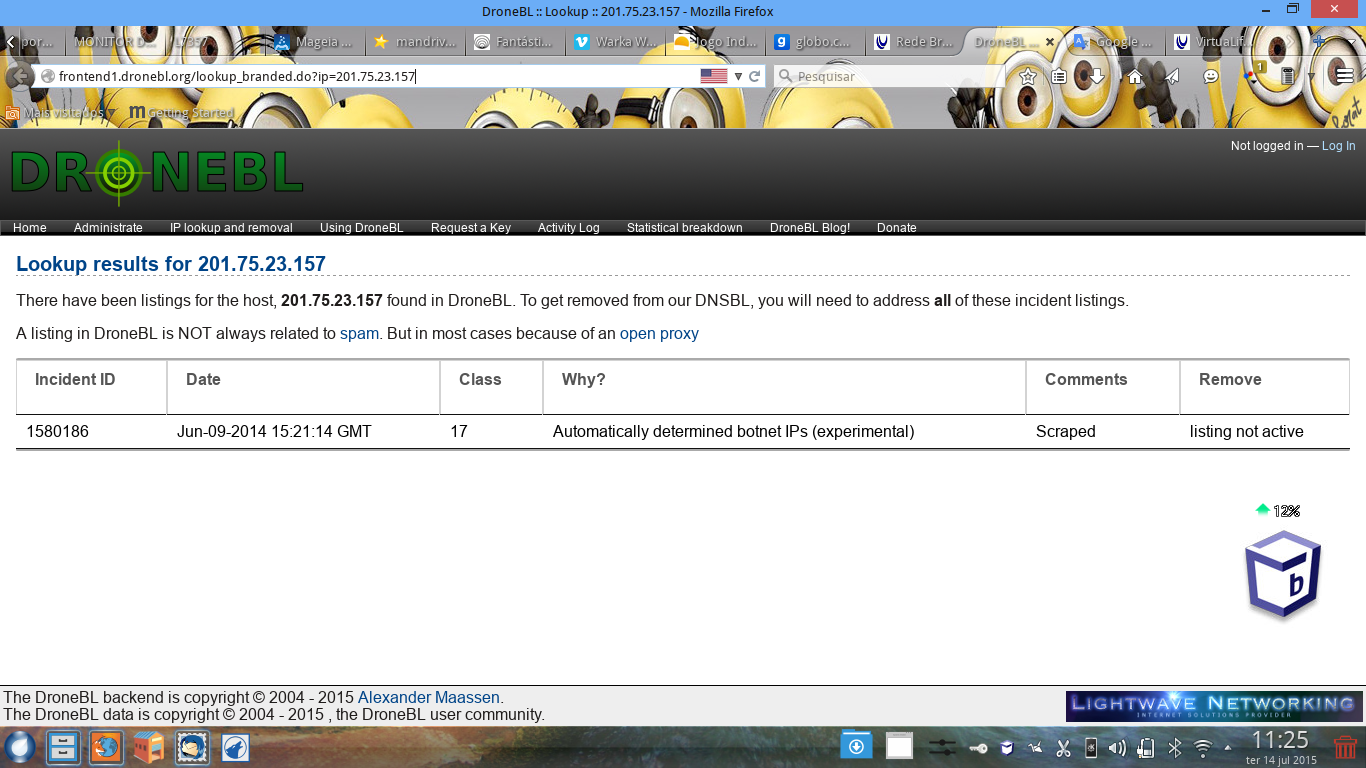Click the Alexander Maassen link
1366x768 pixels.
coord(429,698)
